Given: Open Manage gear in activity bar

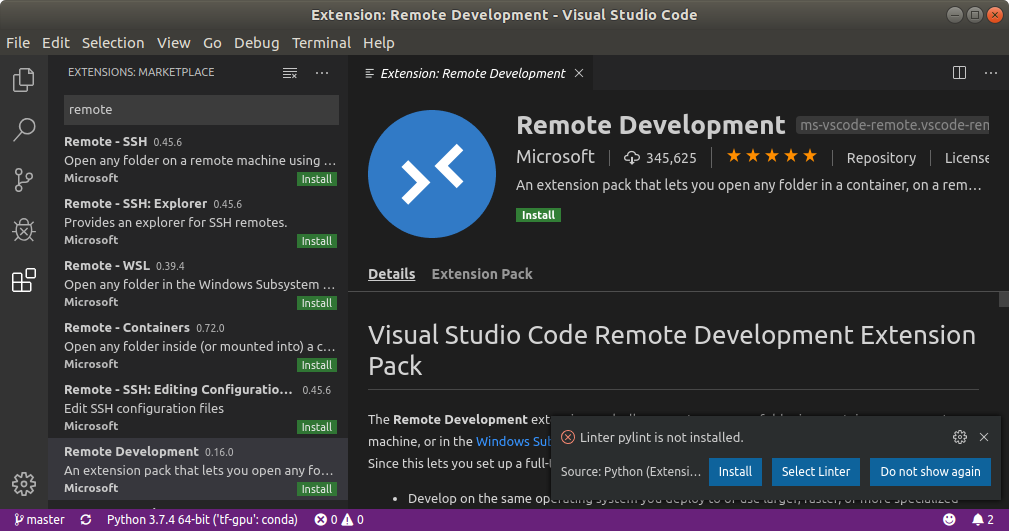Looking at the screenshot, I should pos(24,483).
